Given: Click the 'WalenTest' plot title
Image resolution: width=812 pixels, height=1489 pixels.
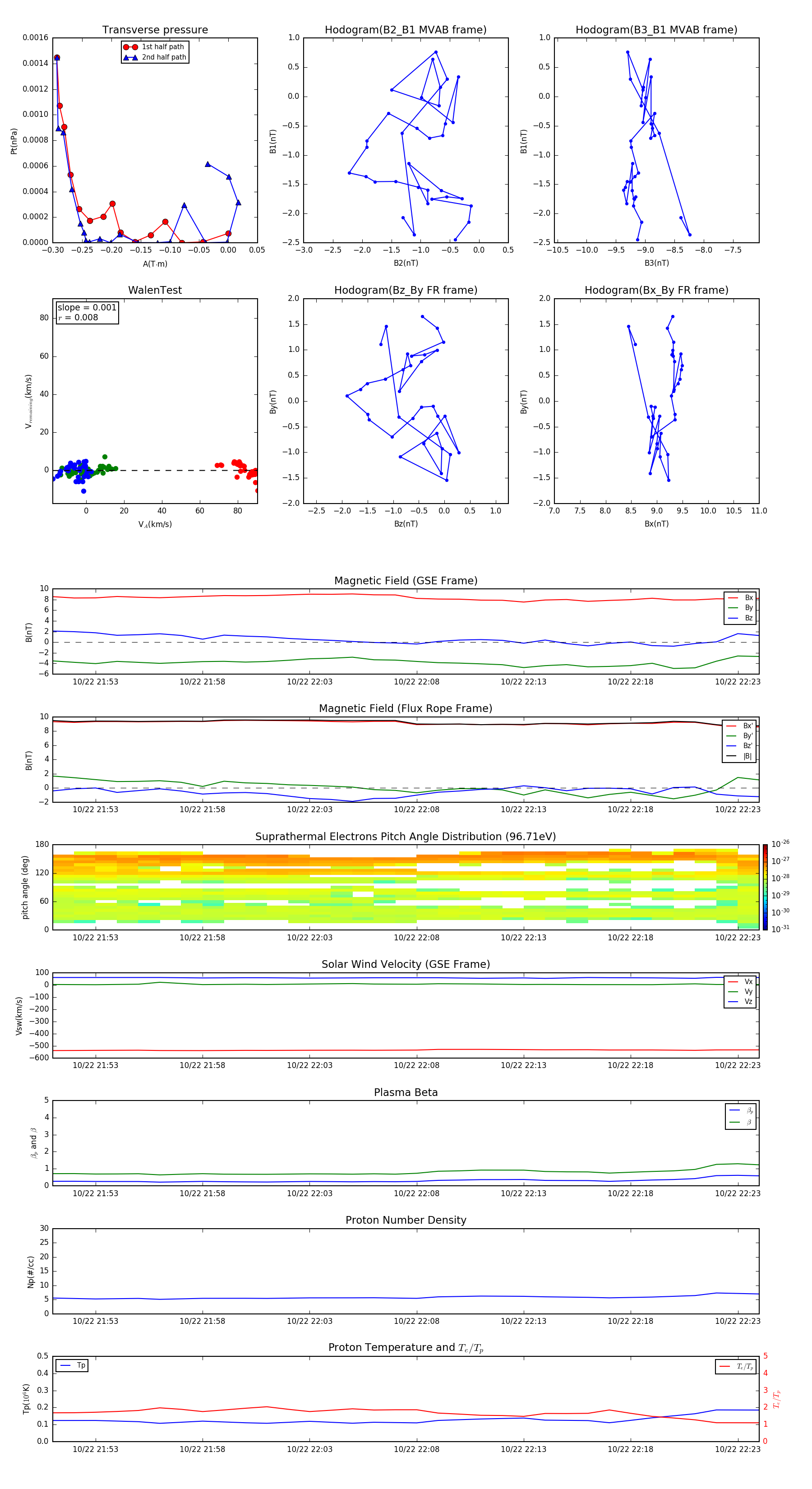Looking at the screenshot, I should (x=155, y=290).
